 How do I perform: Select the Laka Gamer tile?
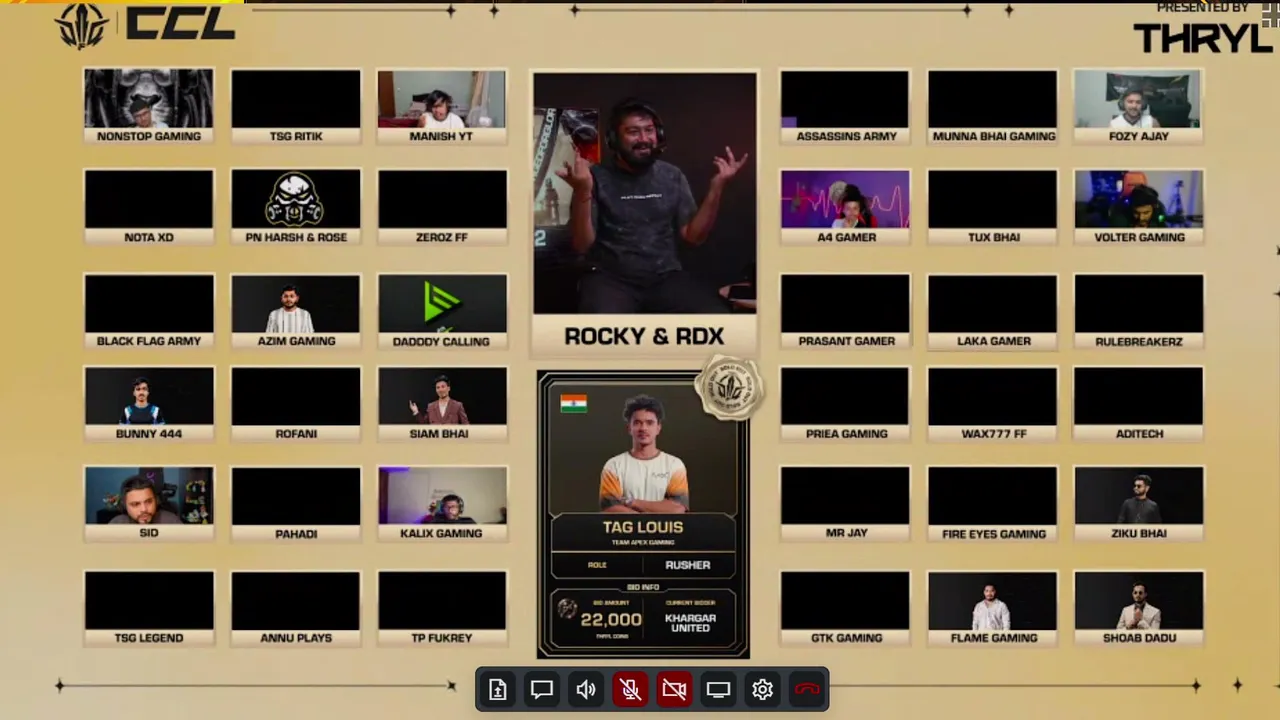tap(993, 311)
